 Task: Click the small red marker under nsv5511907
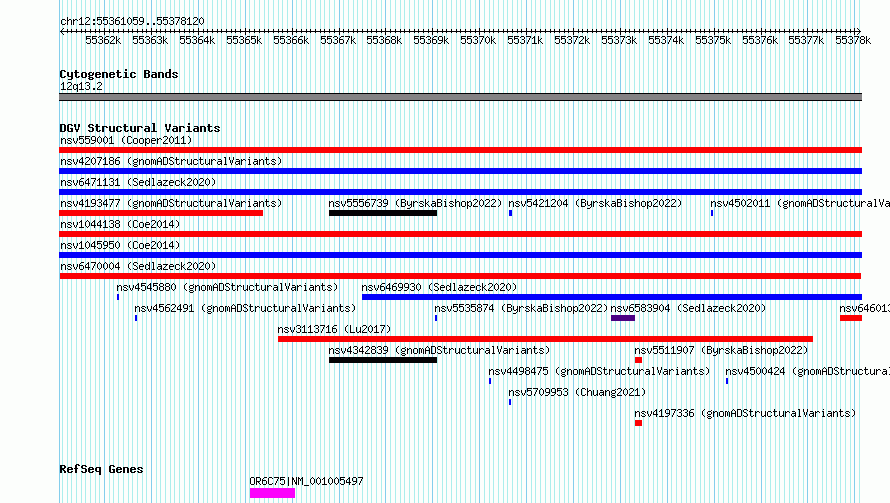coord(639,360)
